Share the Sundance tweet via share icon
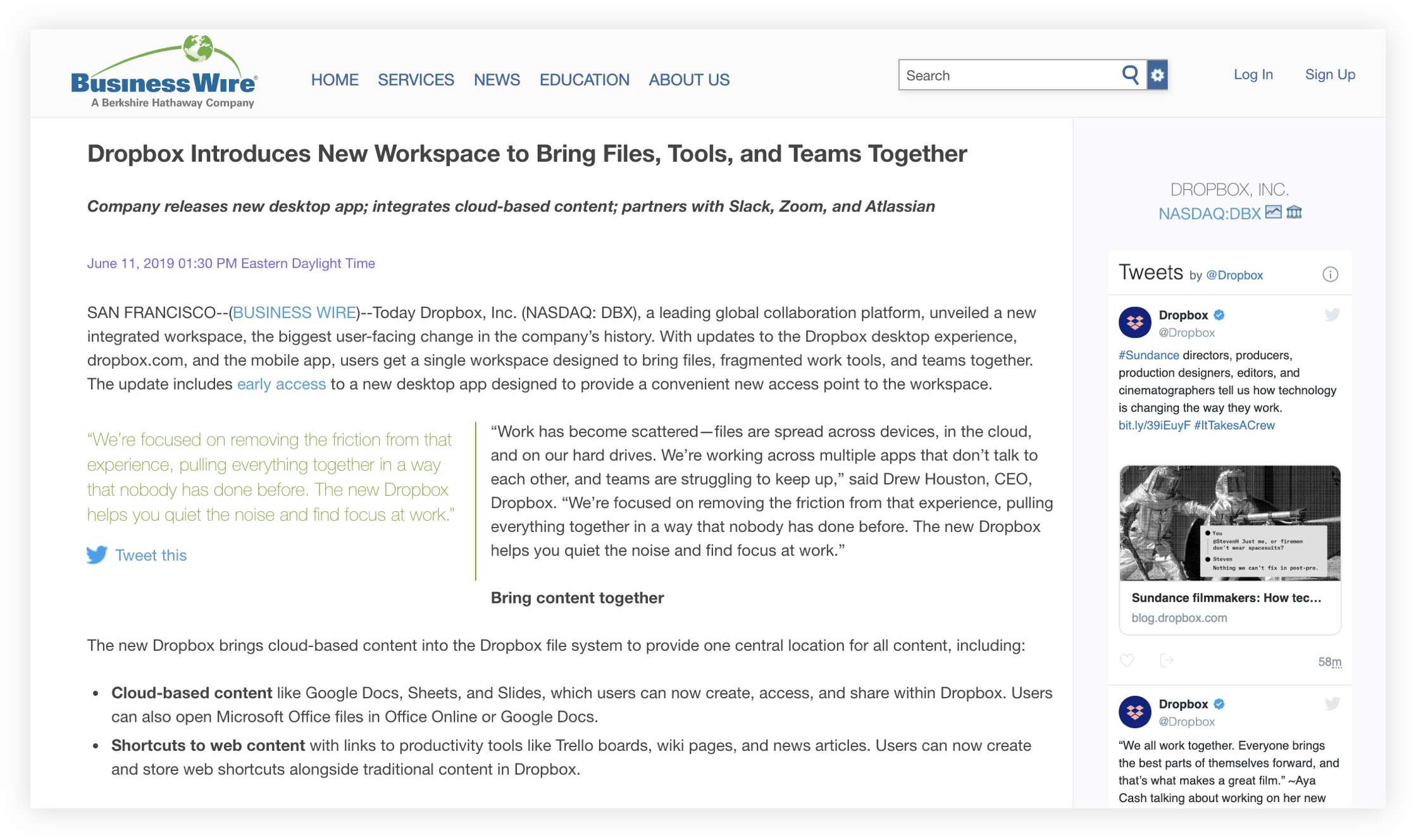The image size is (1416, 840). coord(1167,660)
